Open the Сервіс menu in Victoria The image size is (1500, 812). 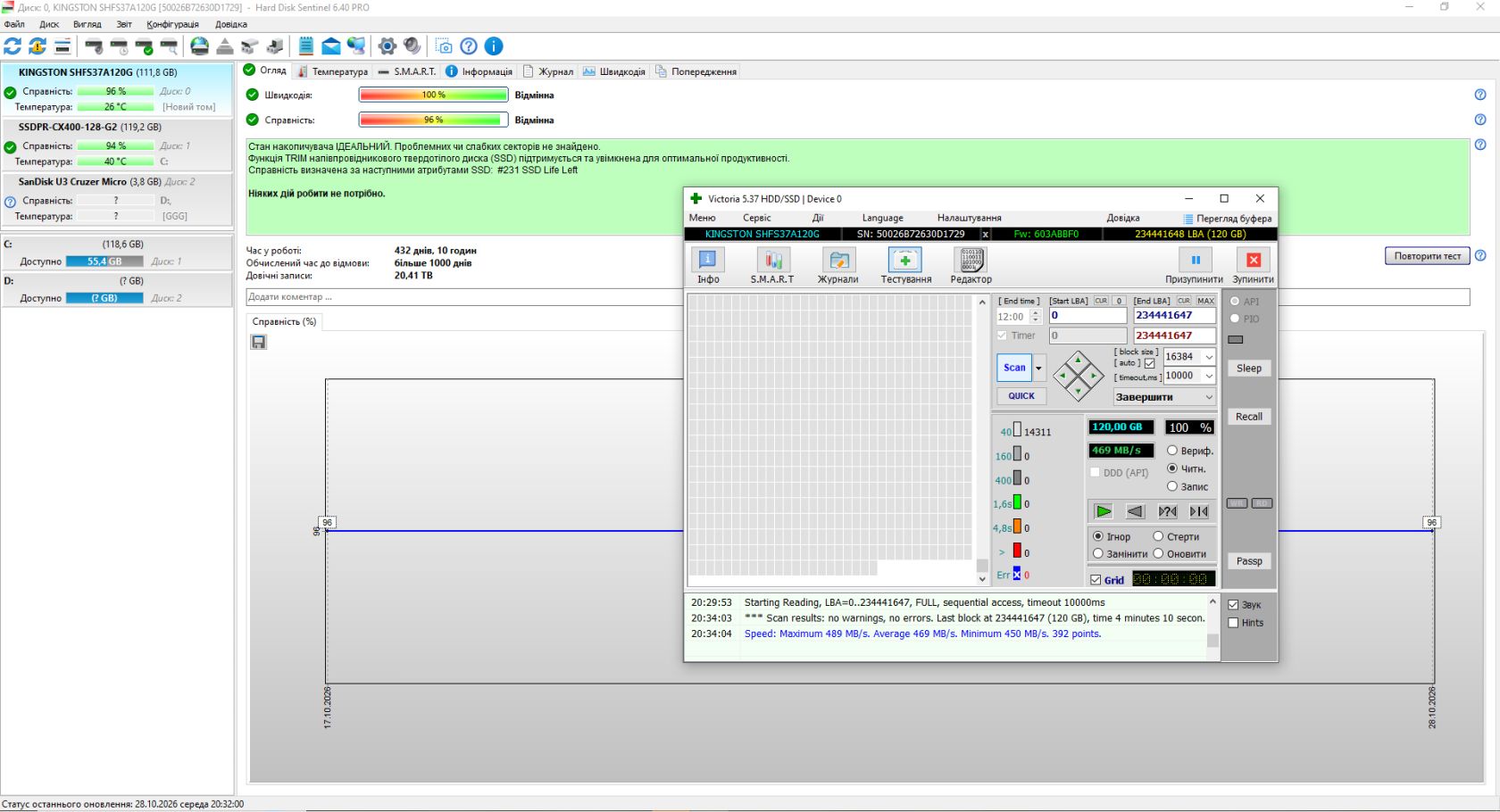756,218
